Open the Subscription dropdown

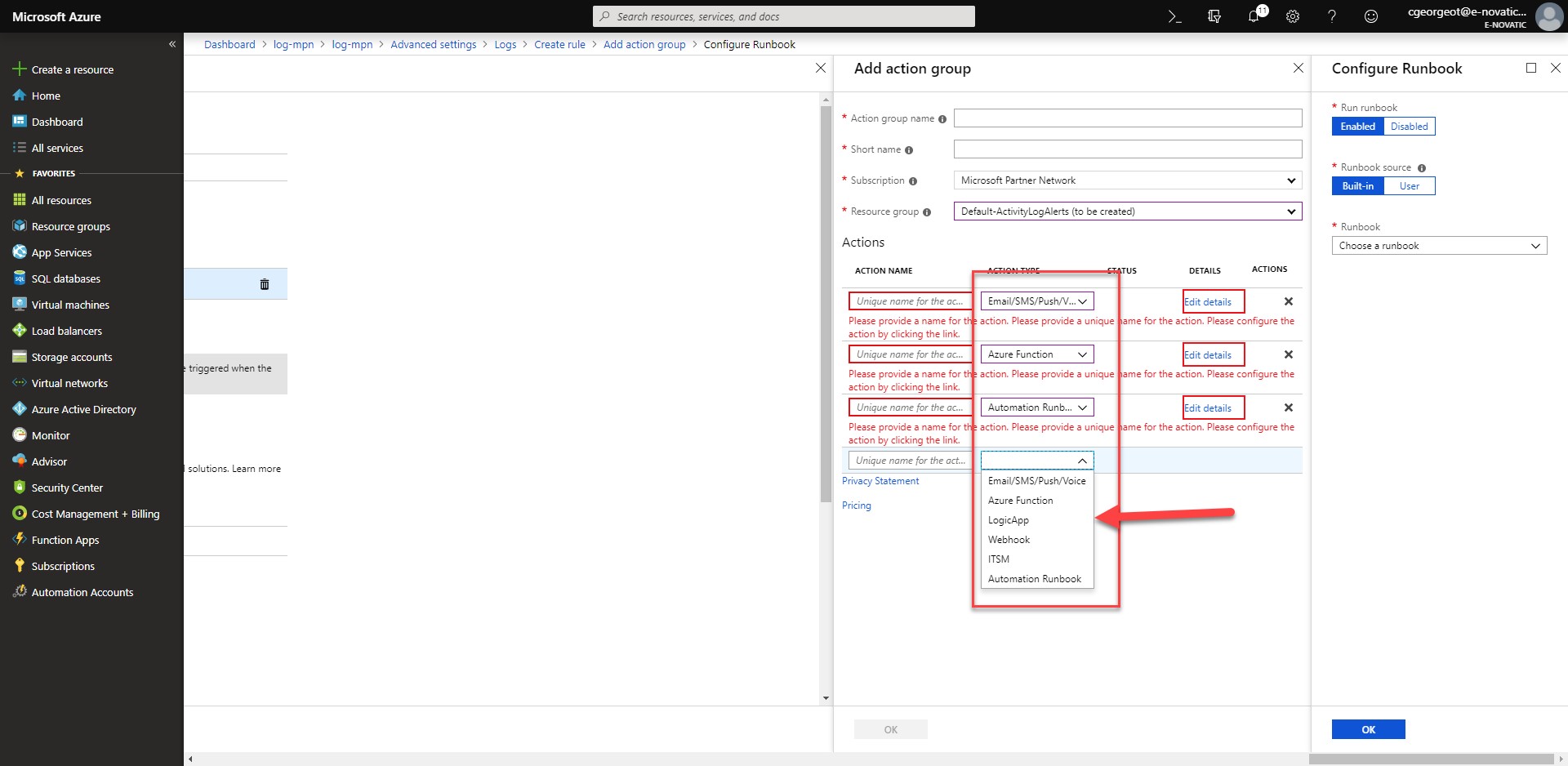(x=1128, y=180)
